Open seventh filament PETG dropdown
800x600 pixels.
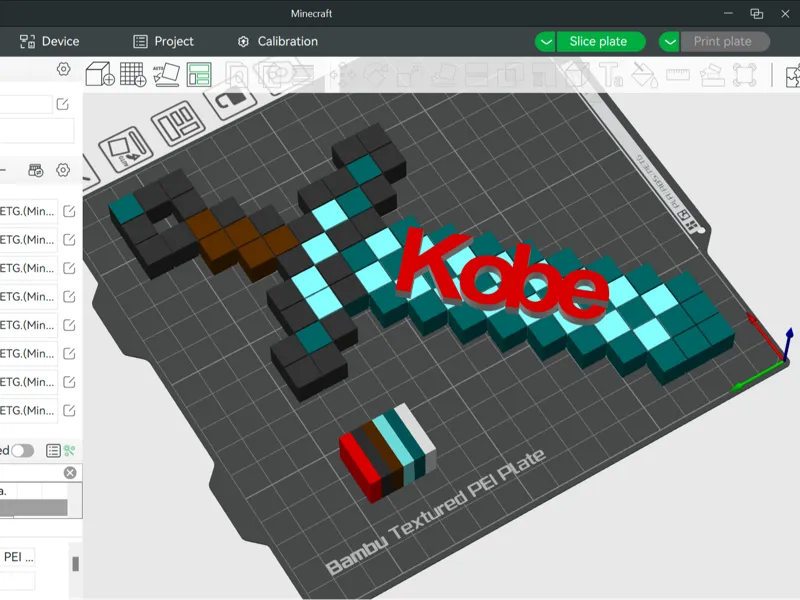click(x=29, y=382)
